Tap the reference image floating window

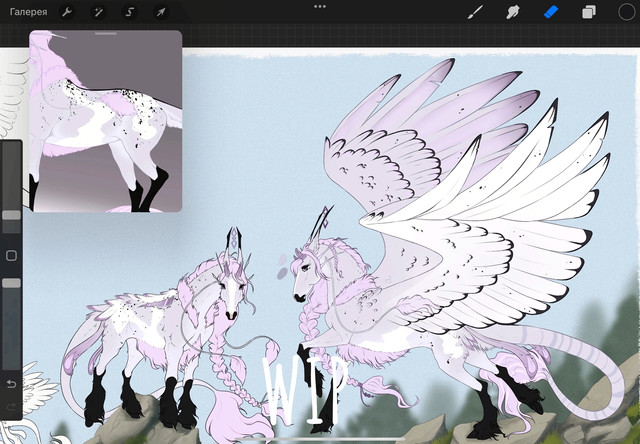pos(105,121)
